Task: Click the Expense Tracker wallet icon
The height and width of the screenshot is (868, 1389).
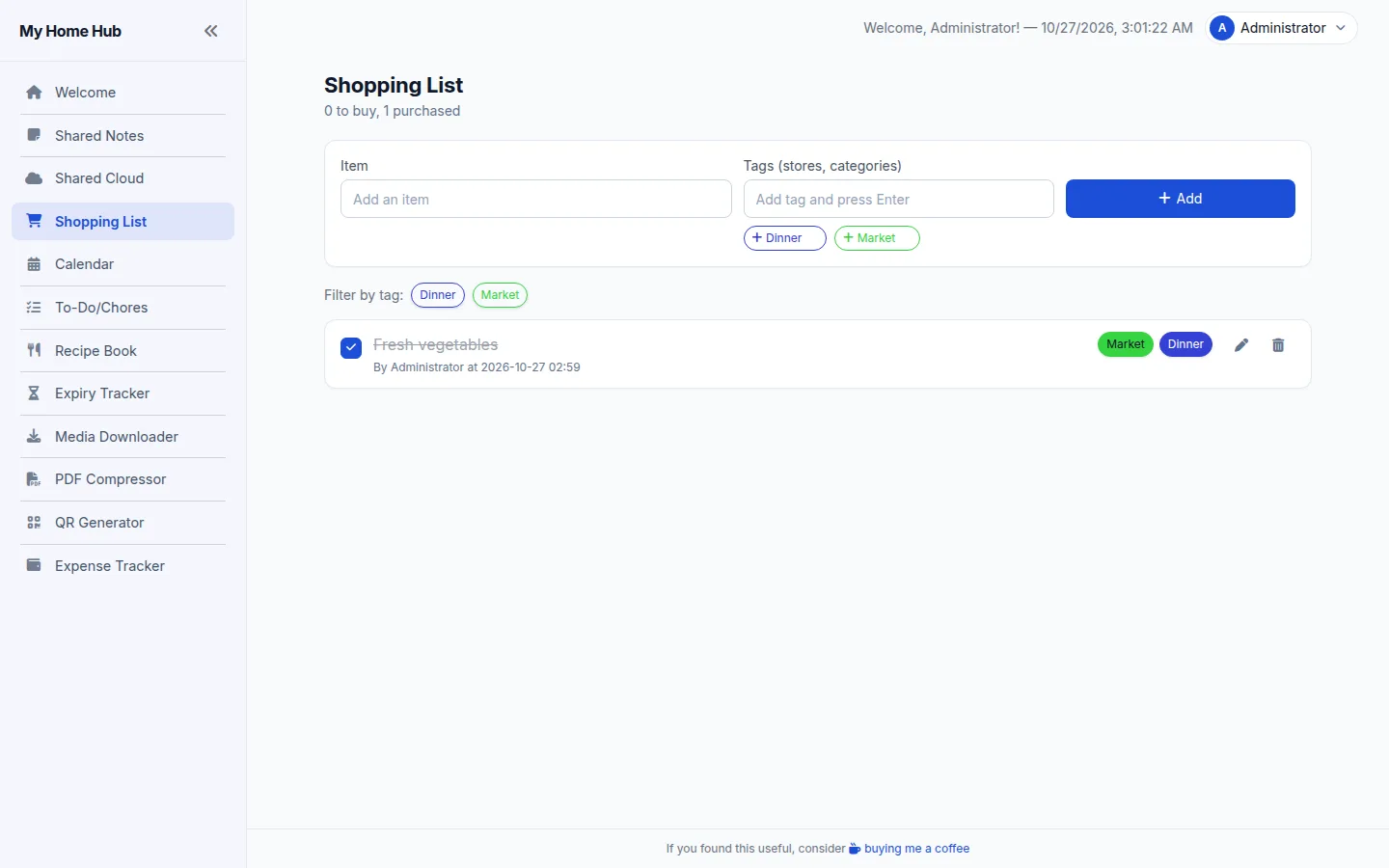Action: [x=34, y=565]
